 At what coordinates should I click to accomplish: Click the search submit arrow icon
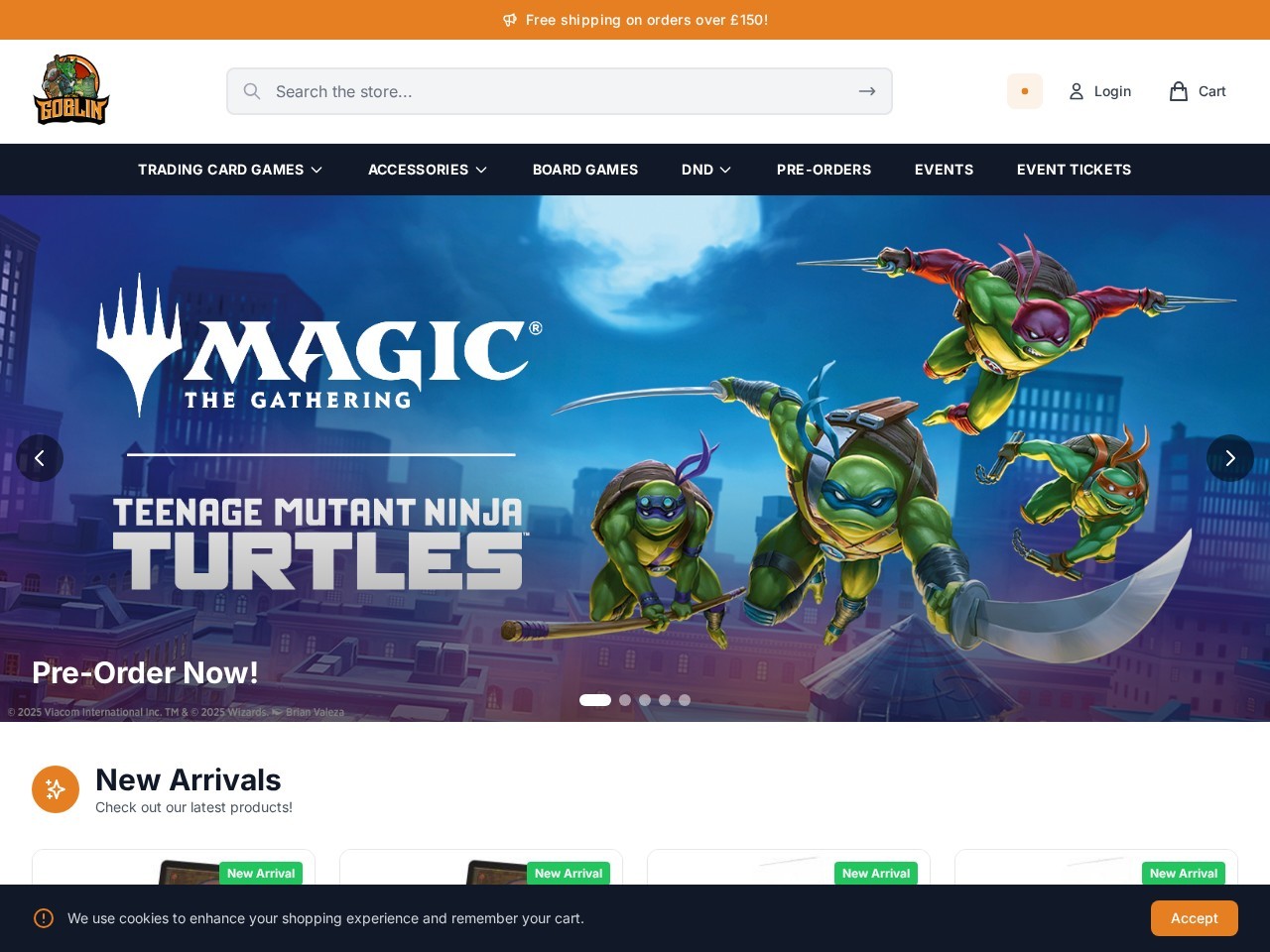point(866,91)
